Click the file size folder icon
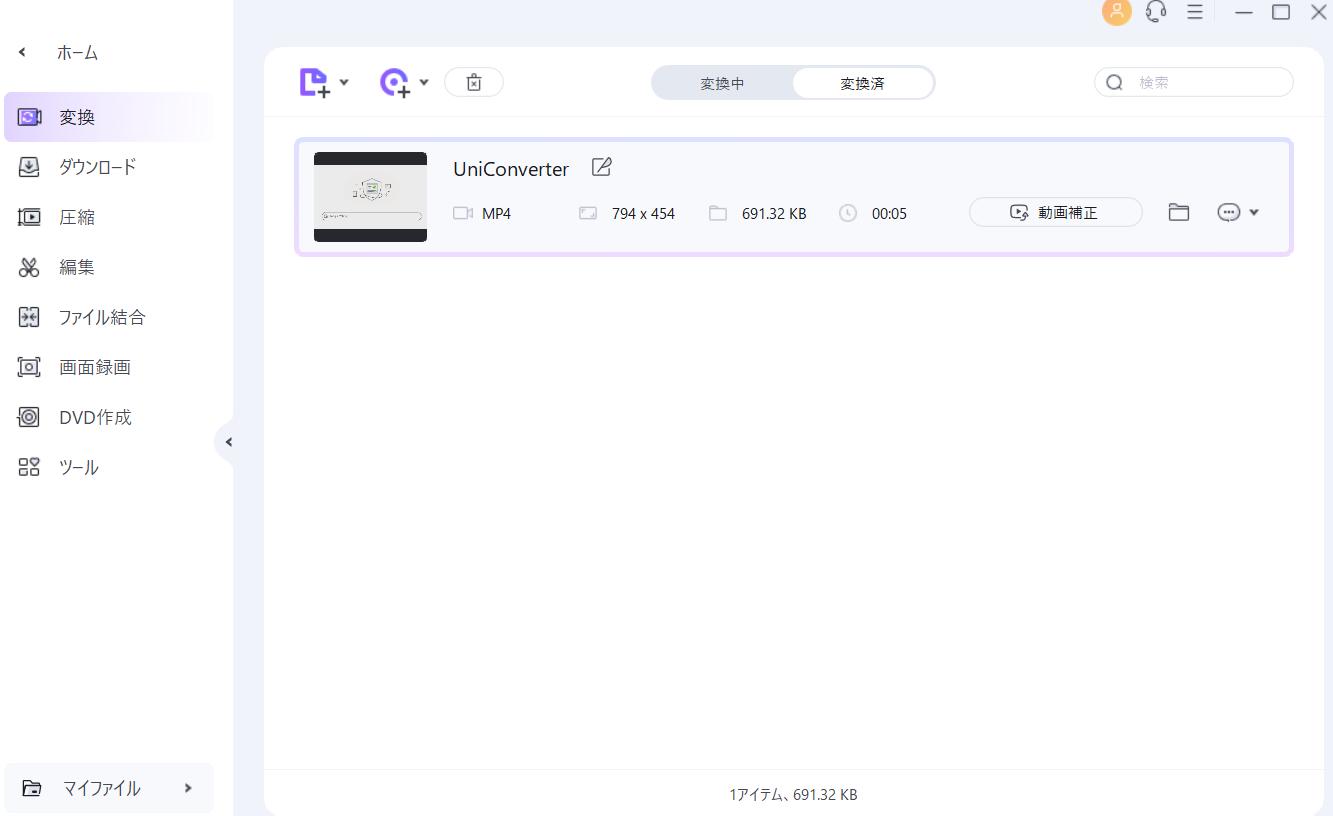 click(717, 213)
